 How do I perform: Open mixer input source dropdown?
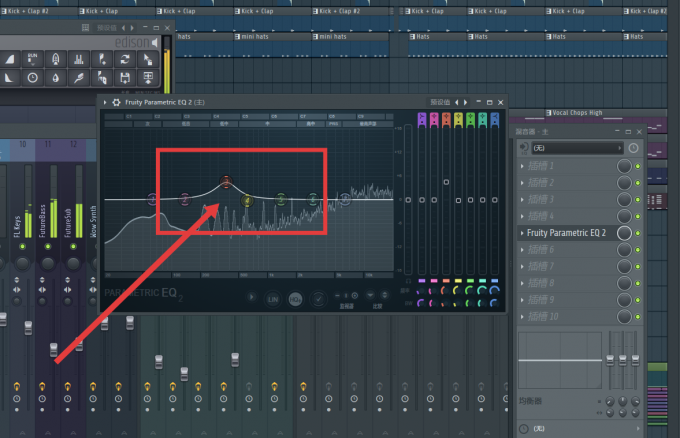pos(578,148)
